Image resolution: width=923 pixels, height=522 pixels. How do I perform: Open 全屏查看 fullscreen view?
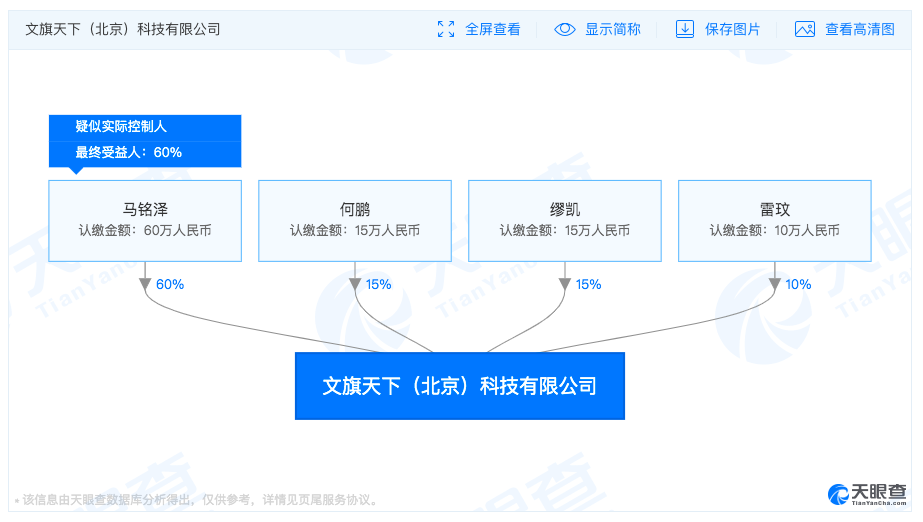493,29
